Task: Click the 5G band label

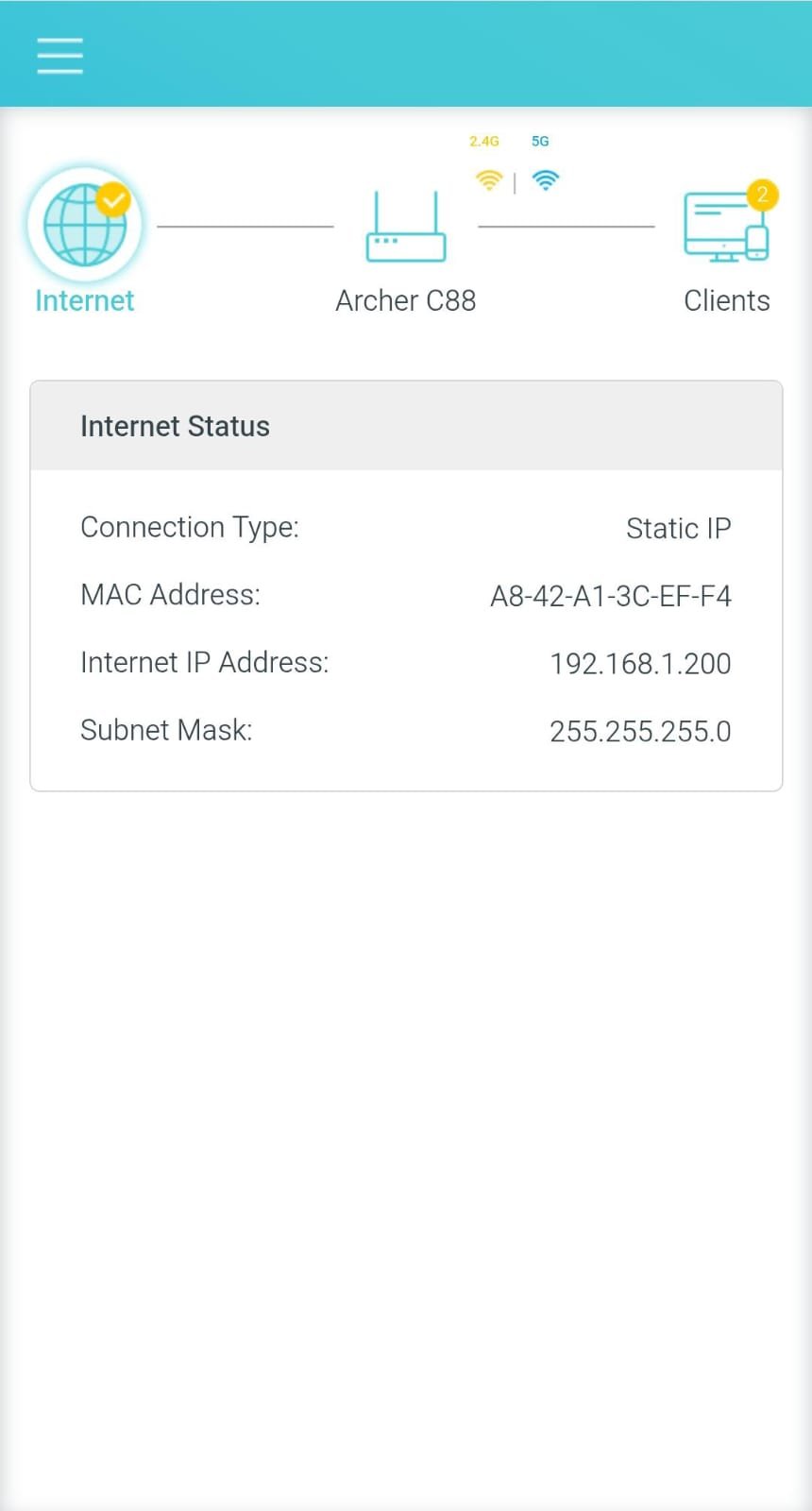Action: click(540, 141)
